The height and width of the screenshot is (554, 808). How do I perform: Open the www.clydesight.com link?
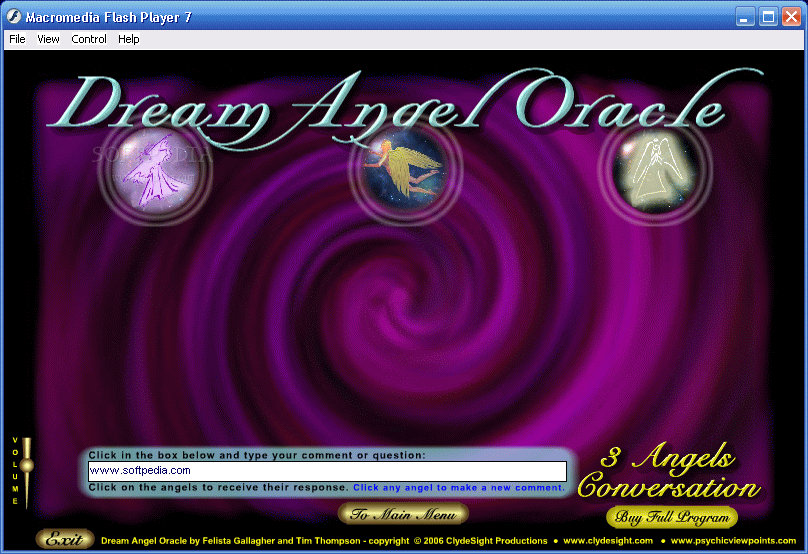point(608,541)
